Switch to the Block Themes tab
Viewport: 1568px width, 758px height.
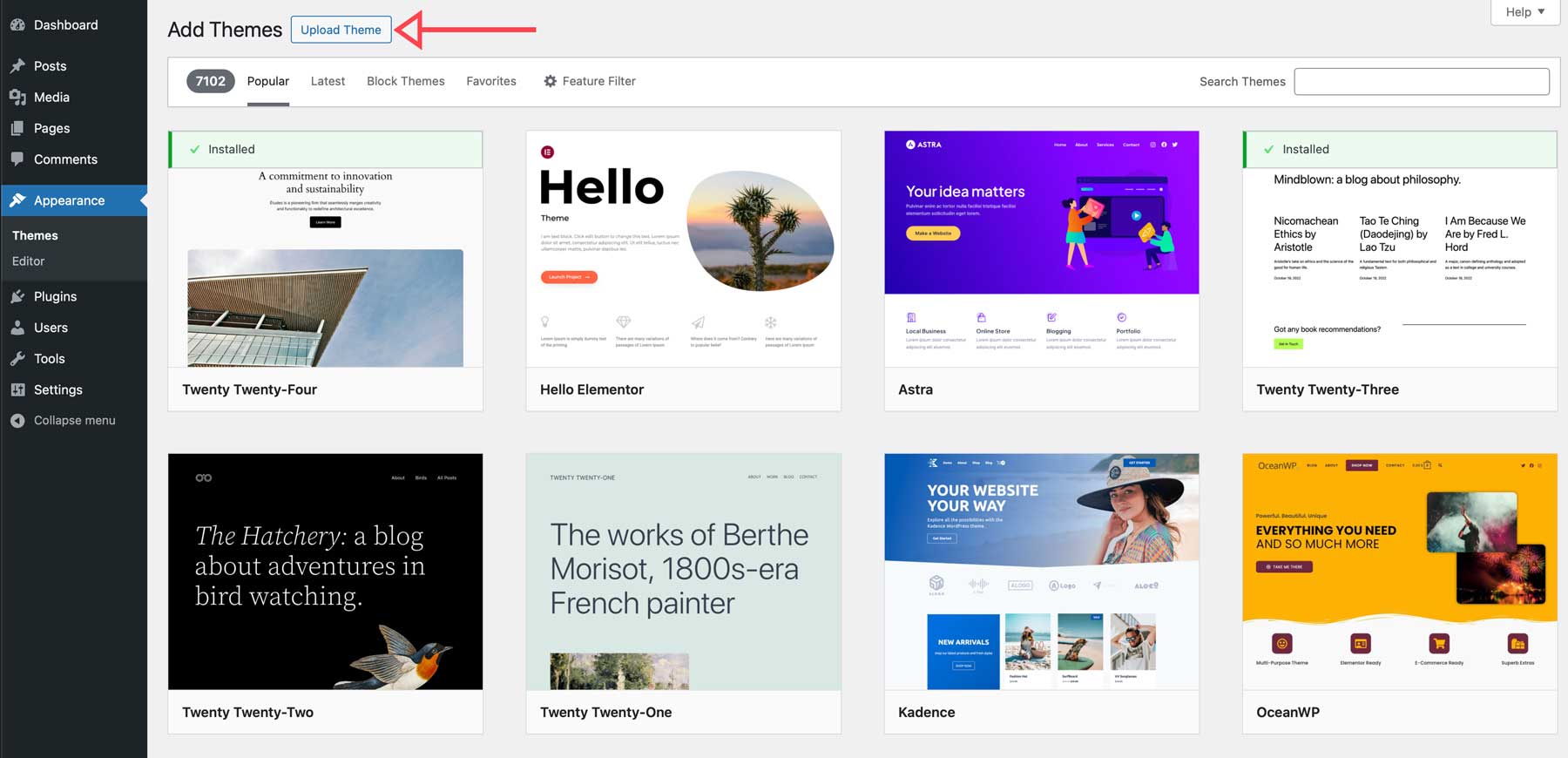405,81
